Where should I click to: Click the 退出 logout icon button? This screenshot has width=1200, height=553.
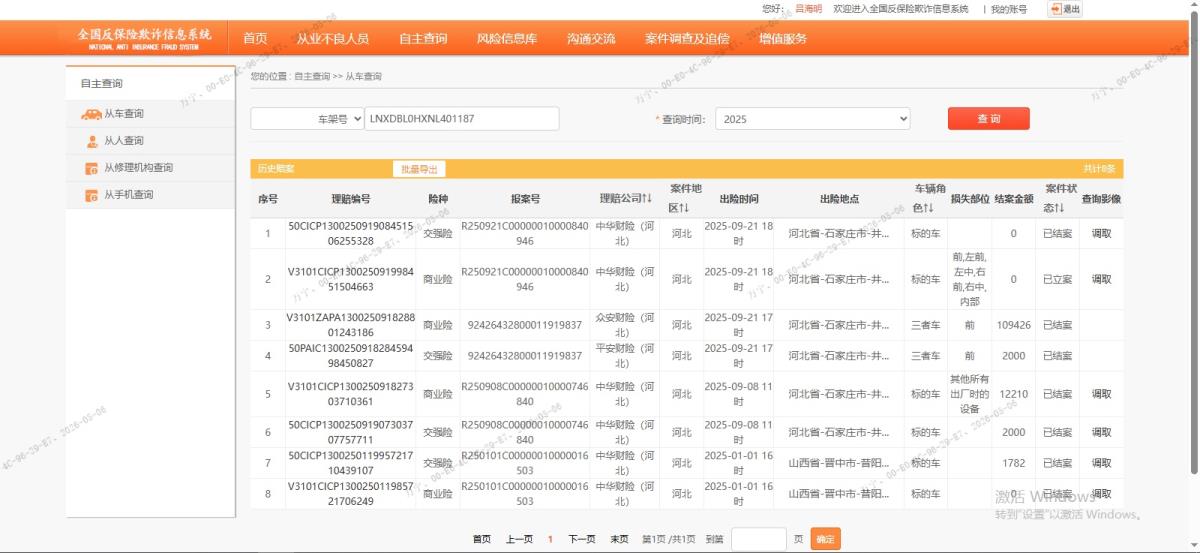pyautogui.click(x=1064, y=9)
